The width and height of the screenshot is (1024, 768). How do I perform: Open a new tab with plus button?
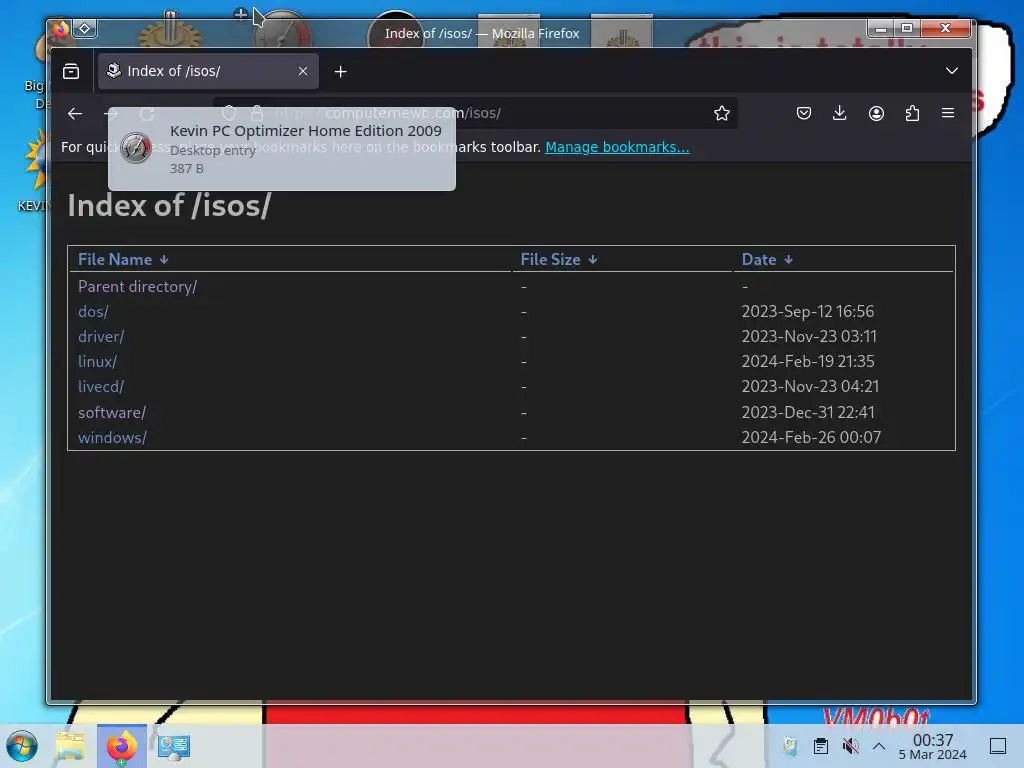(x=340, y=72)
